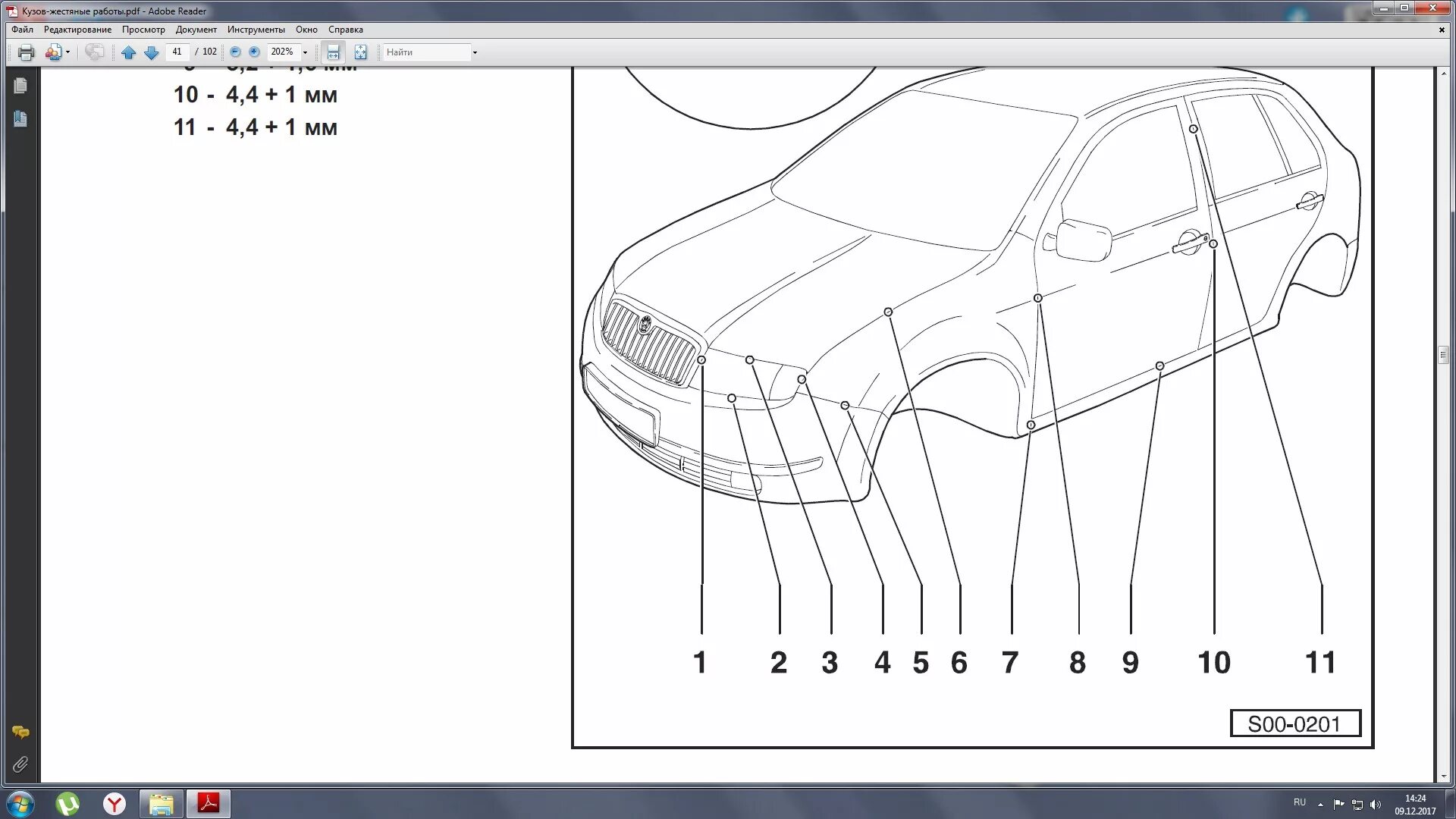1456x819 pixels.
Task: Click the diagram label number 11
Action: 1320,663
